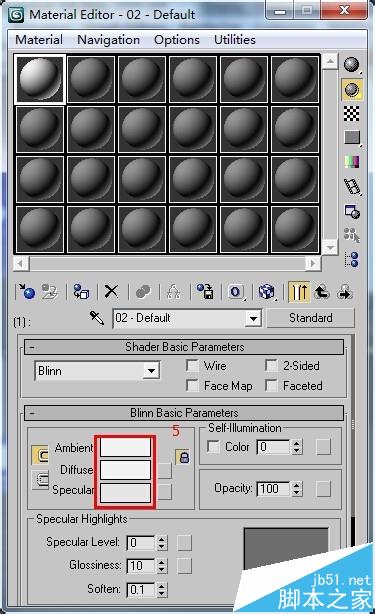The image size is (375, 614).
Task: Click the Put Material to Scene icon
Action: (x=50, y=292)
